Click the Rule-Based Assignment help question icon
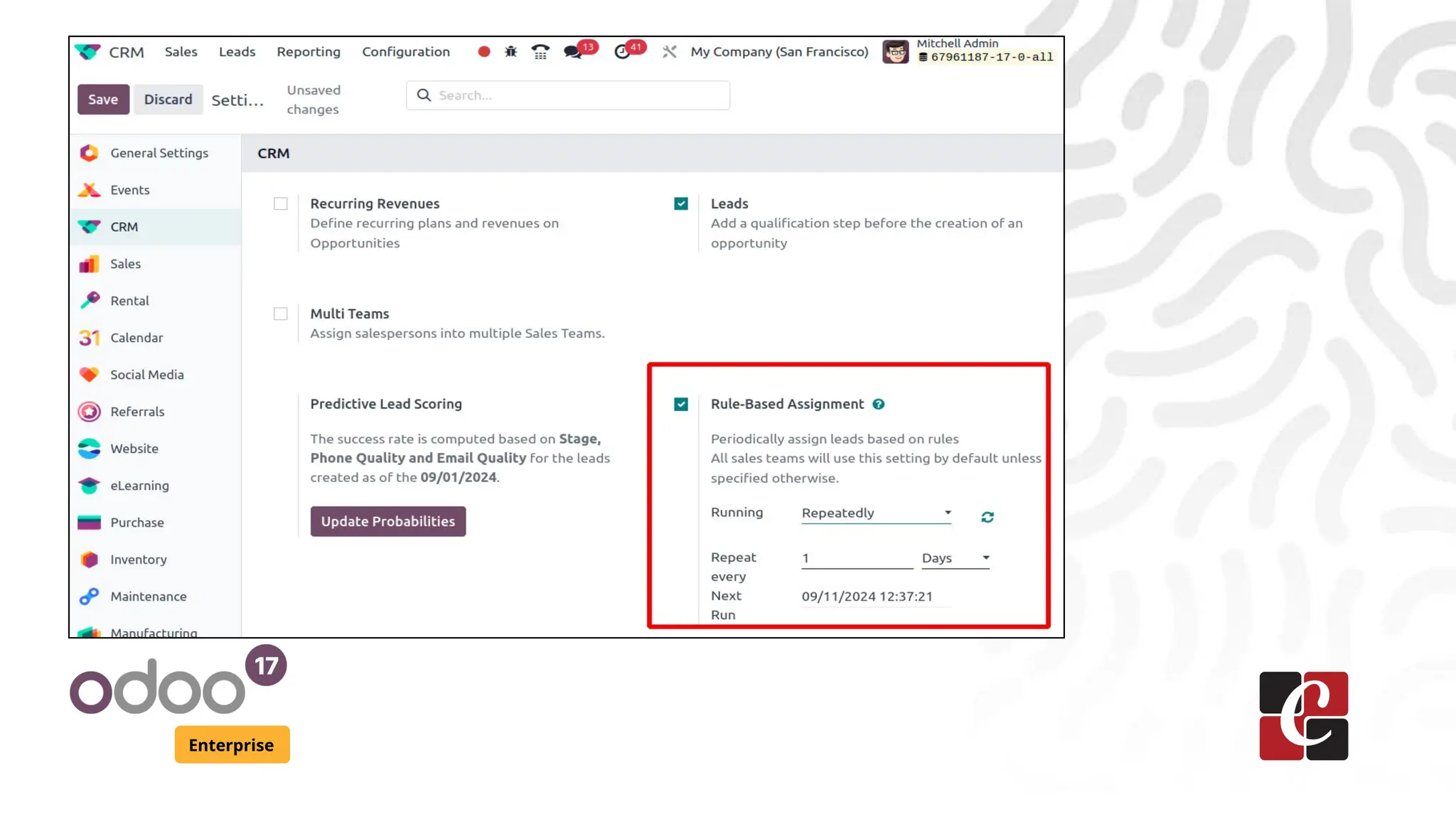 click(879, 404)
